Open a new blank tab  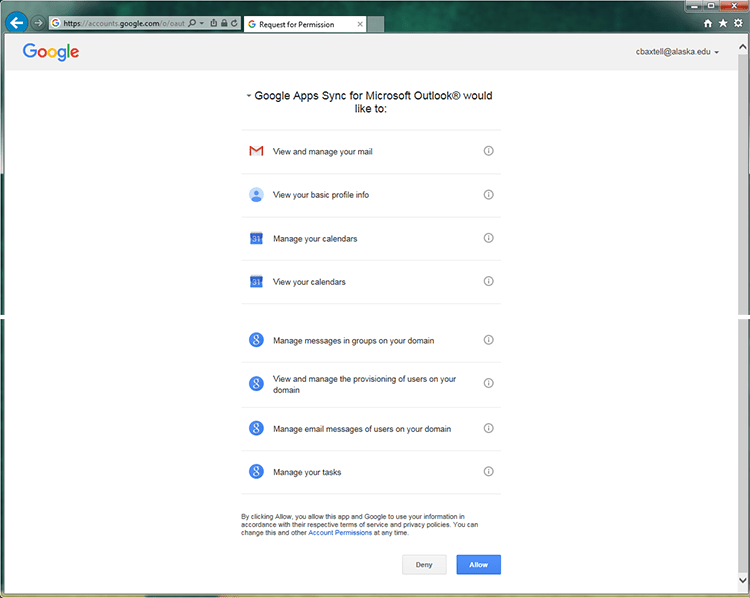click(x=376, y=23)
